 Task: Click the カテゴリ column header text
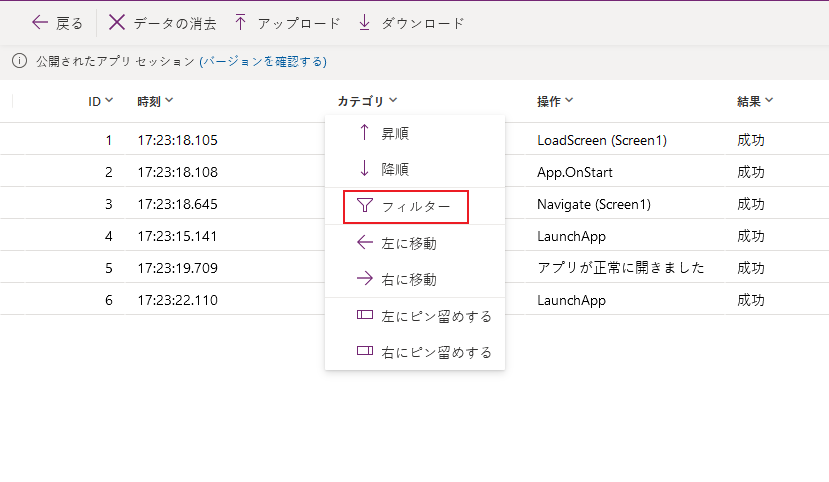coord(361,101)
